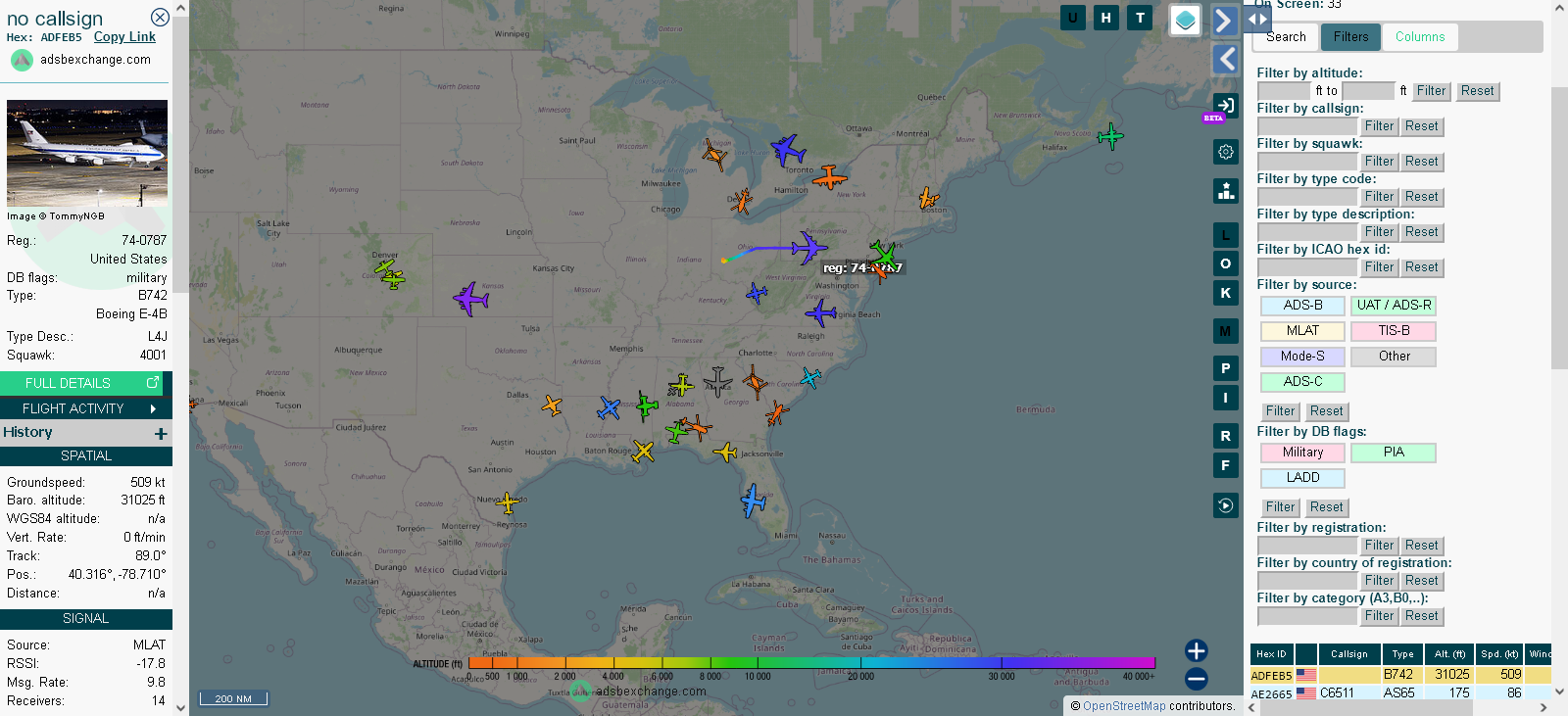This screenshot has width=1568, height=716.
Task: Toggle the TIS-B source filter
Action: 1394,331
